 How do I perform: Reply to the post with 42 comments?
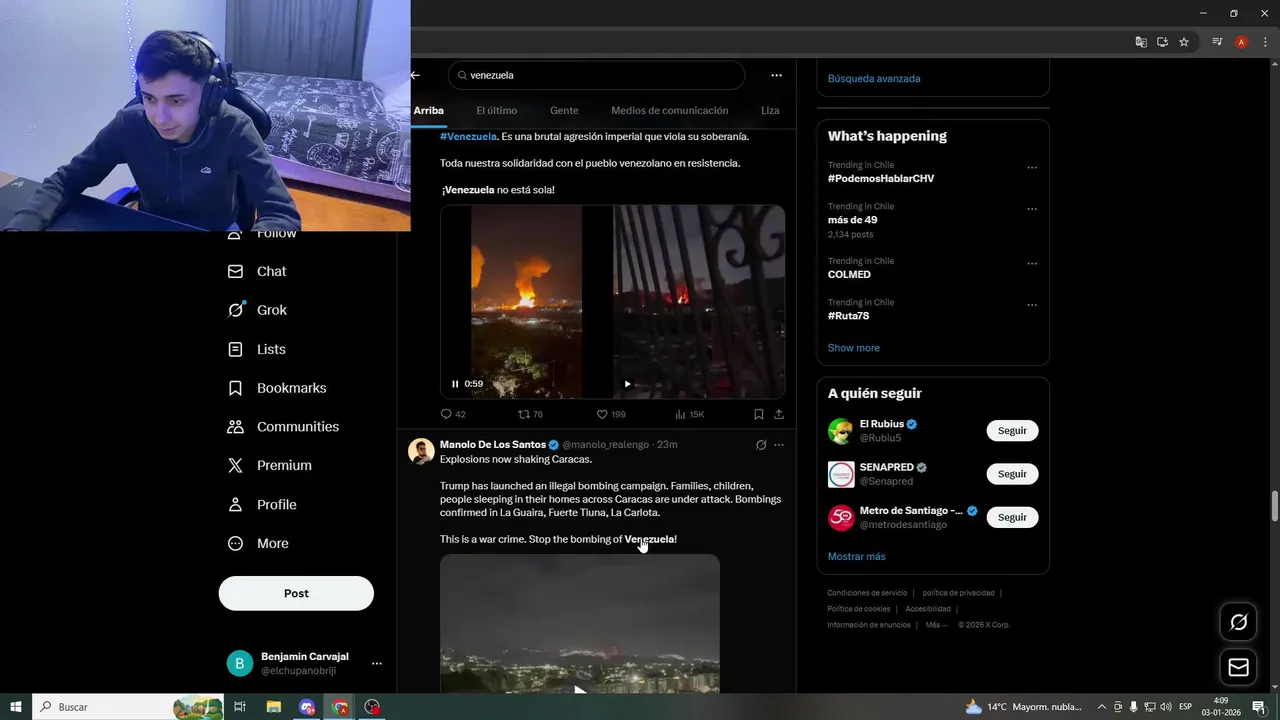coord(453,414)
